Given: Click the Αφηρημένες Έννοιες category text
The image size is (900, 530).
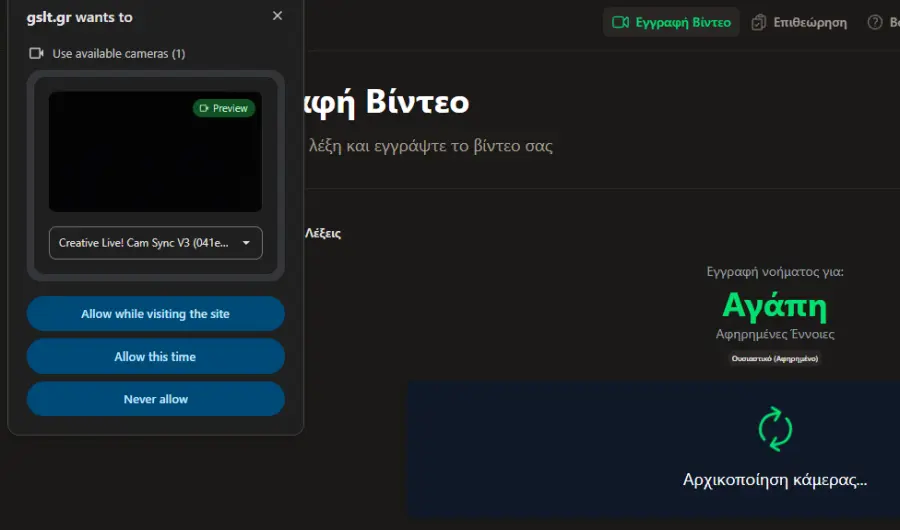Looking at the screenshot, I should 775,334.
